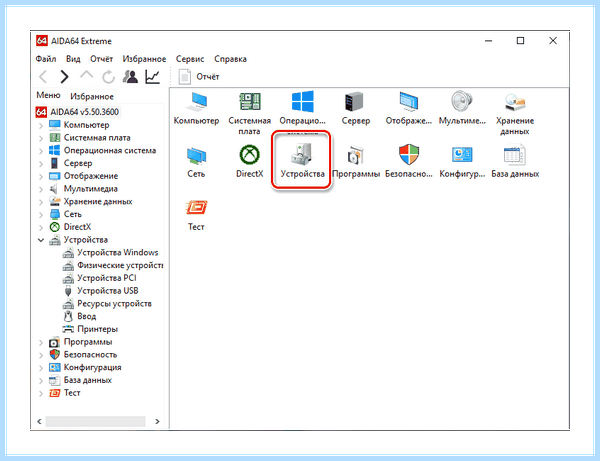The height and width of the screenshot is (461, 600).
Task: Select Тест tree item
Action: pyautogui.click(x=65, y=393)
